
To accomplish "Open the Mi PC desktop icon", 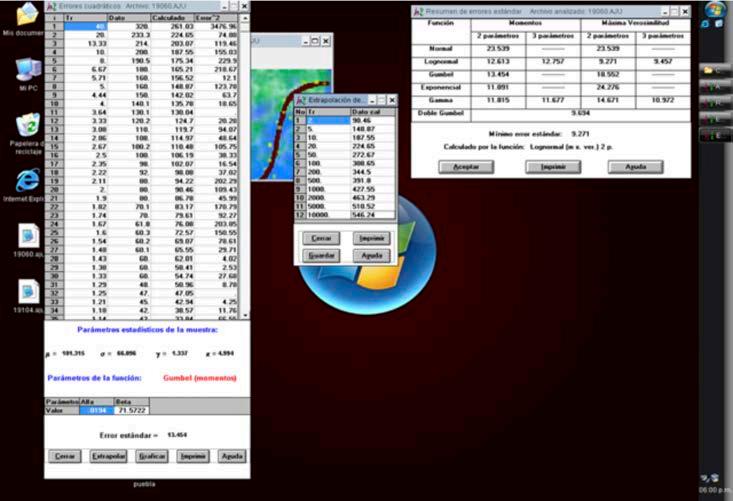I will point(29,70).
